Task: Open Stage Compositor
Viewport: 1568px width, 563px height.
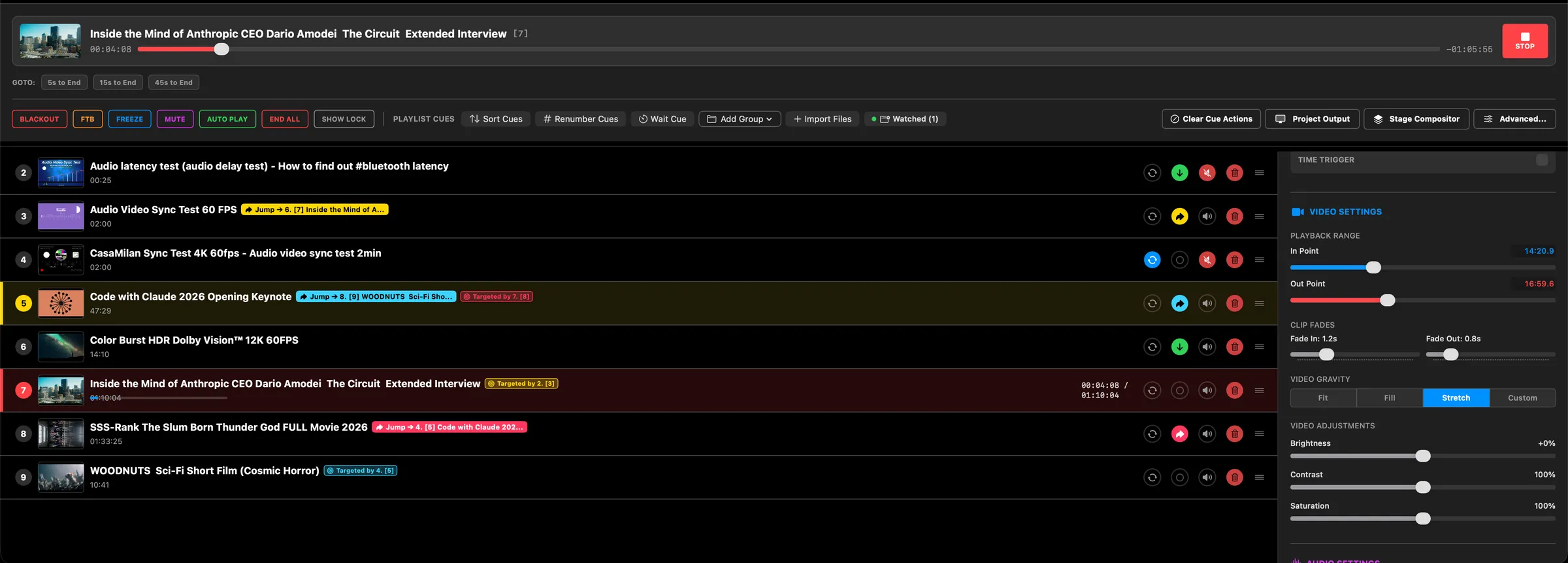Action: (x=1416, y=119)
